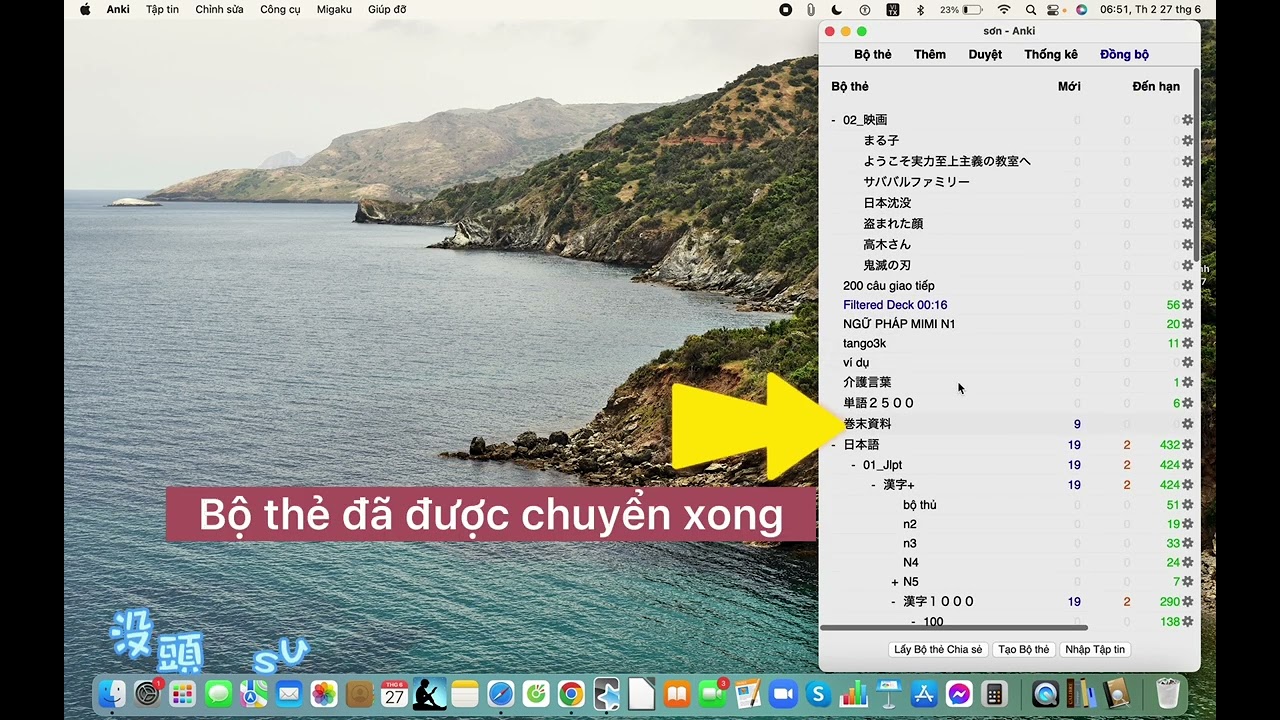The height and width of the screenshot is (720, 1280).
Task: Click the date and time in menu bar
Action: 1150,9
